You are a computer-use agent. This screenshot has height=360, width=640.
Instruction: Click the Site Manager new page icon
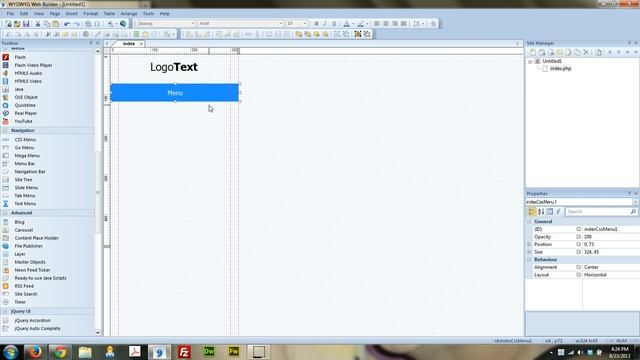(533, 52)
